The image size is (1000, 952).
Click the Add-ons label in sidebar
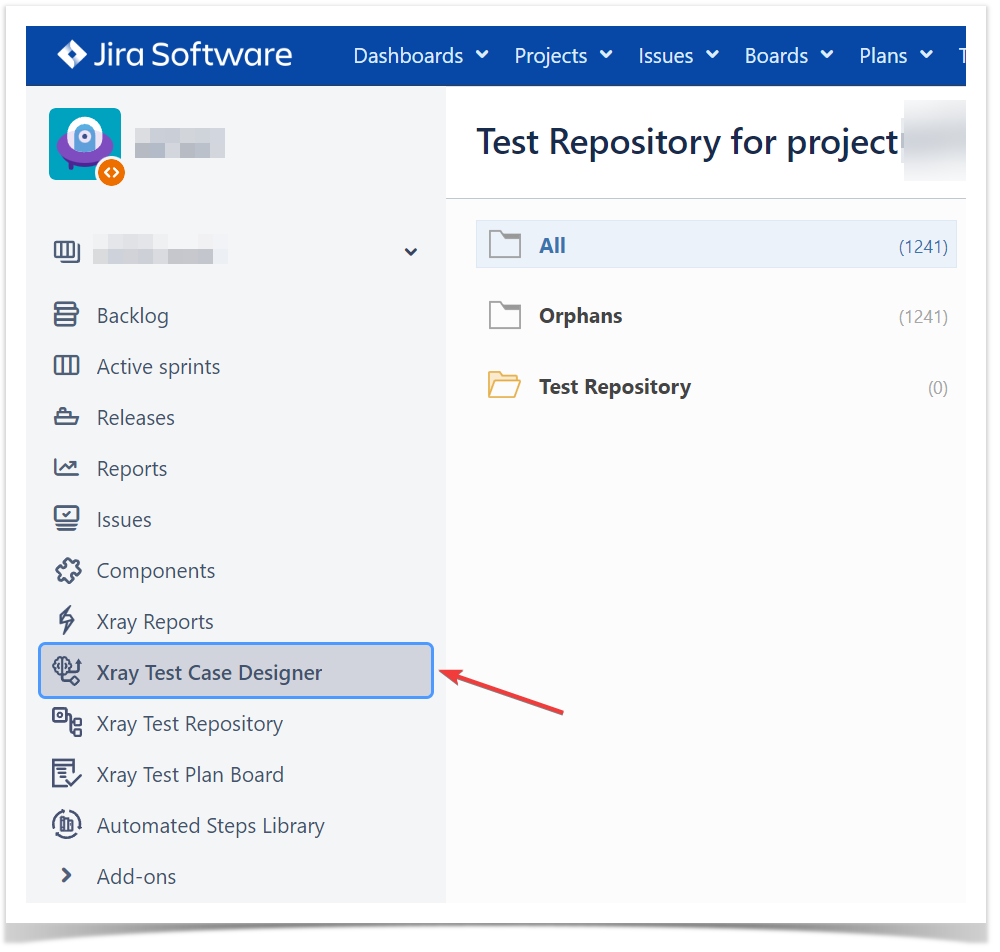pyautogui.click(x=136, y=877)
